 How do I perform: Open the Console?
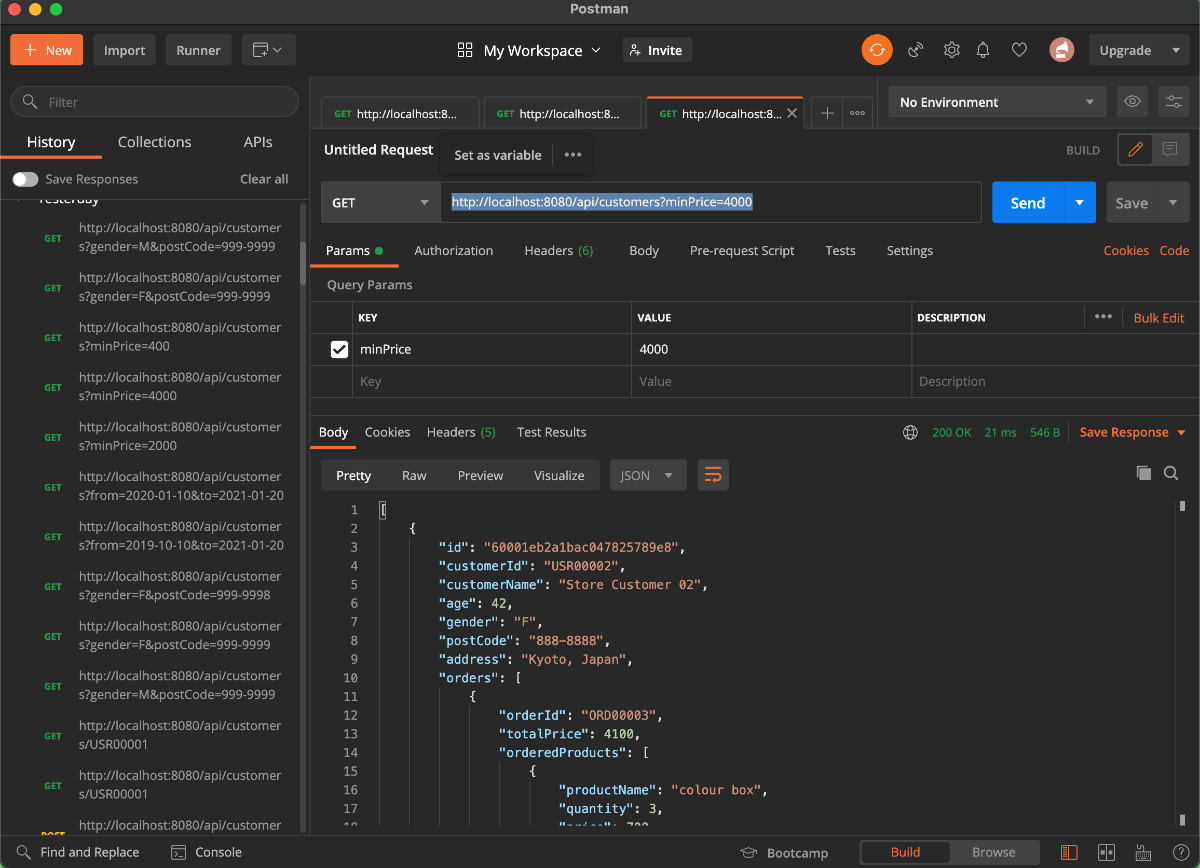click(x=207, y=852)
